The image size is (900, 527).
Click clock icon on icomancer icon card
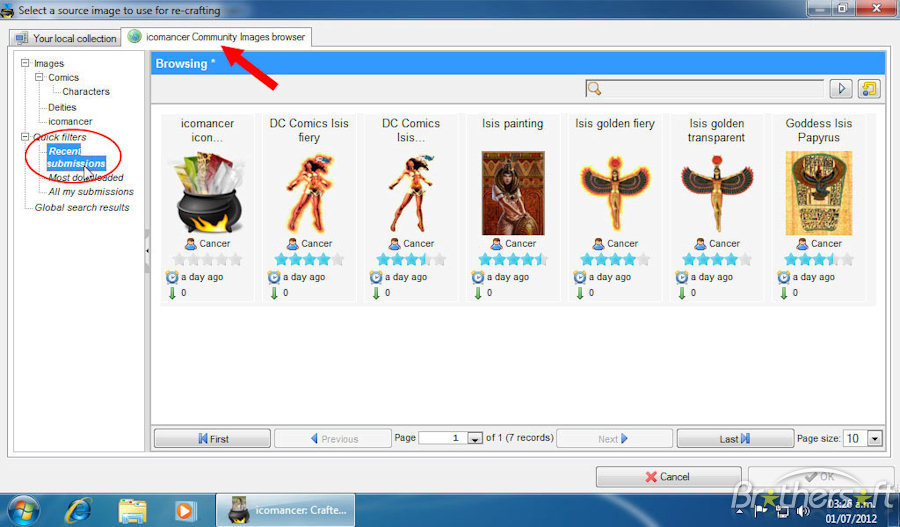(x=172, y=277)
